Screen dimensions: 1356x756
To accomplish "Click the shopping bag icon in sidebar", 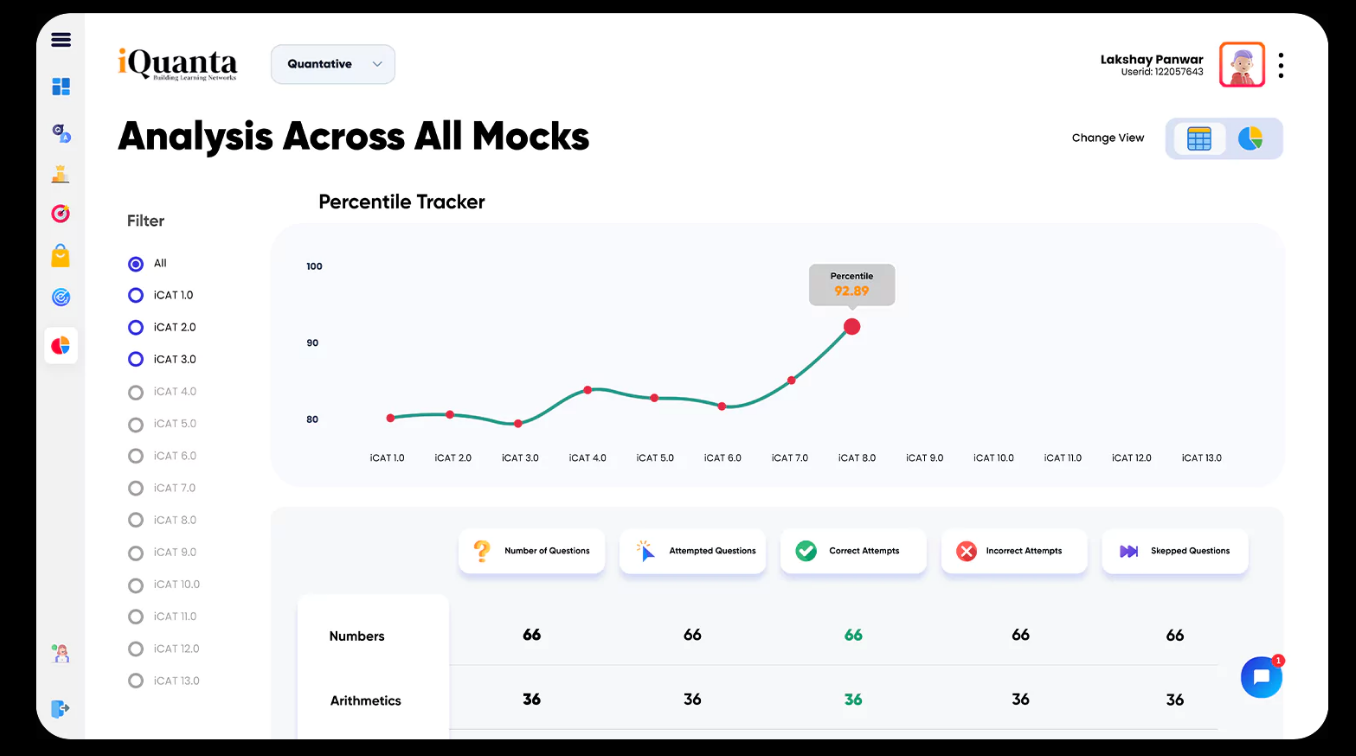I will [61, 256].
